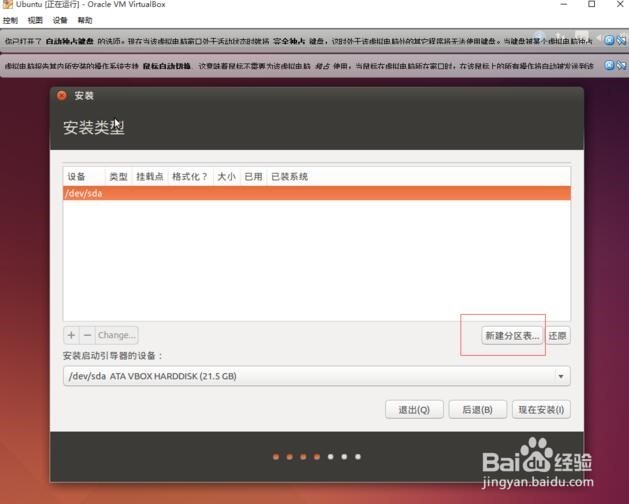Click 退出(Q) to quit installer
The image size is (629, 504).
coord(414,410)
